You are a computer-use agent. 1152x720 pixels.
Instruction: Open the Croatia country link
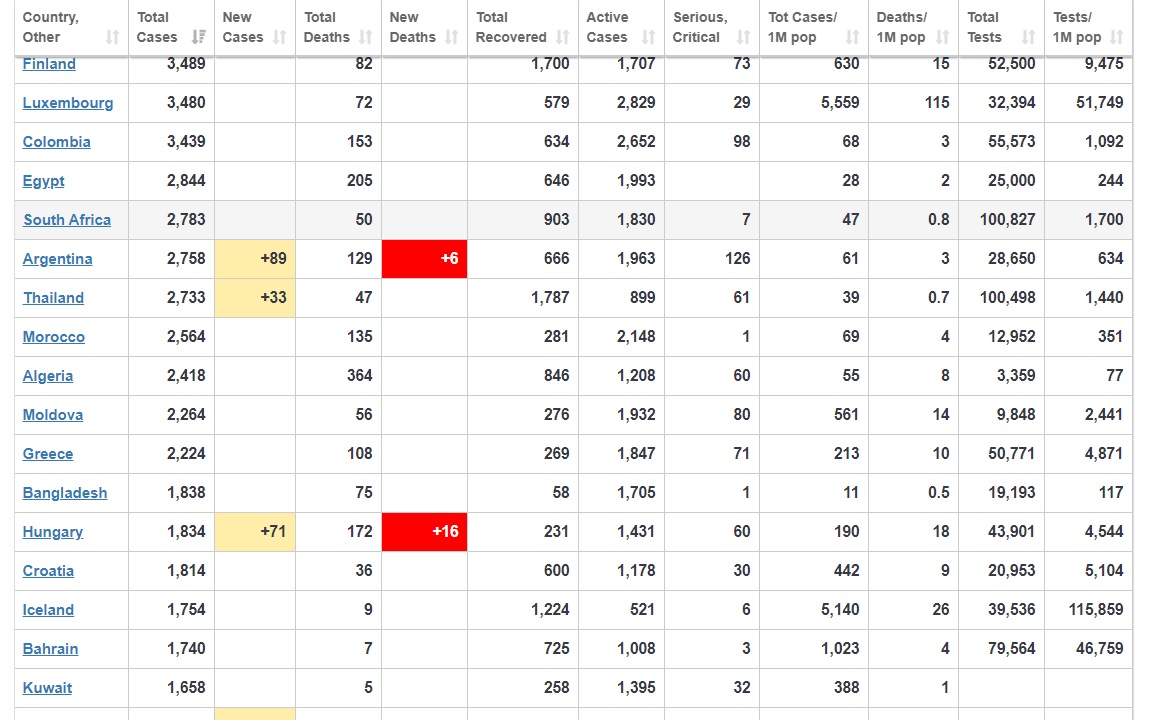pyautogui.click(x=48, y=570)
